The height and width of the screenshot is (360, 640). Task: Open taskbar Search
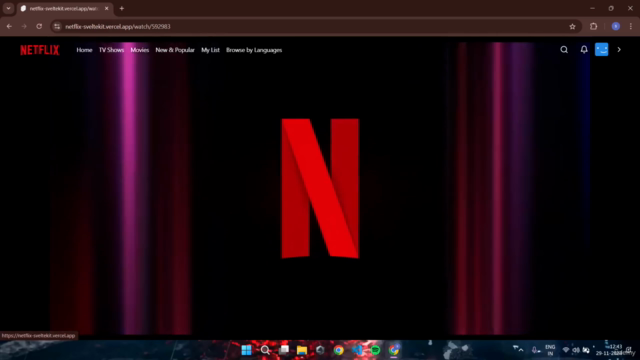[265, 350]
